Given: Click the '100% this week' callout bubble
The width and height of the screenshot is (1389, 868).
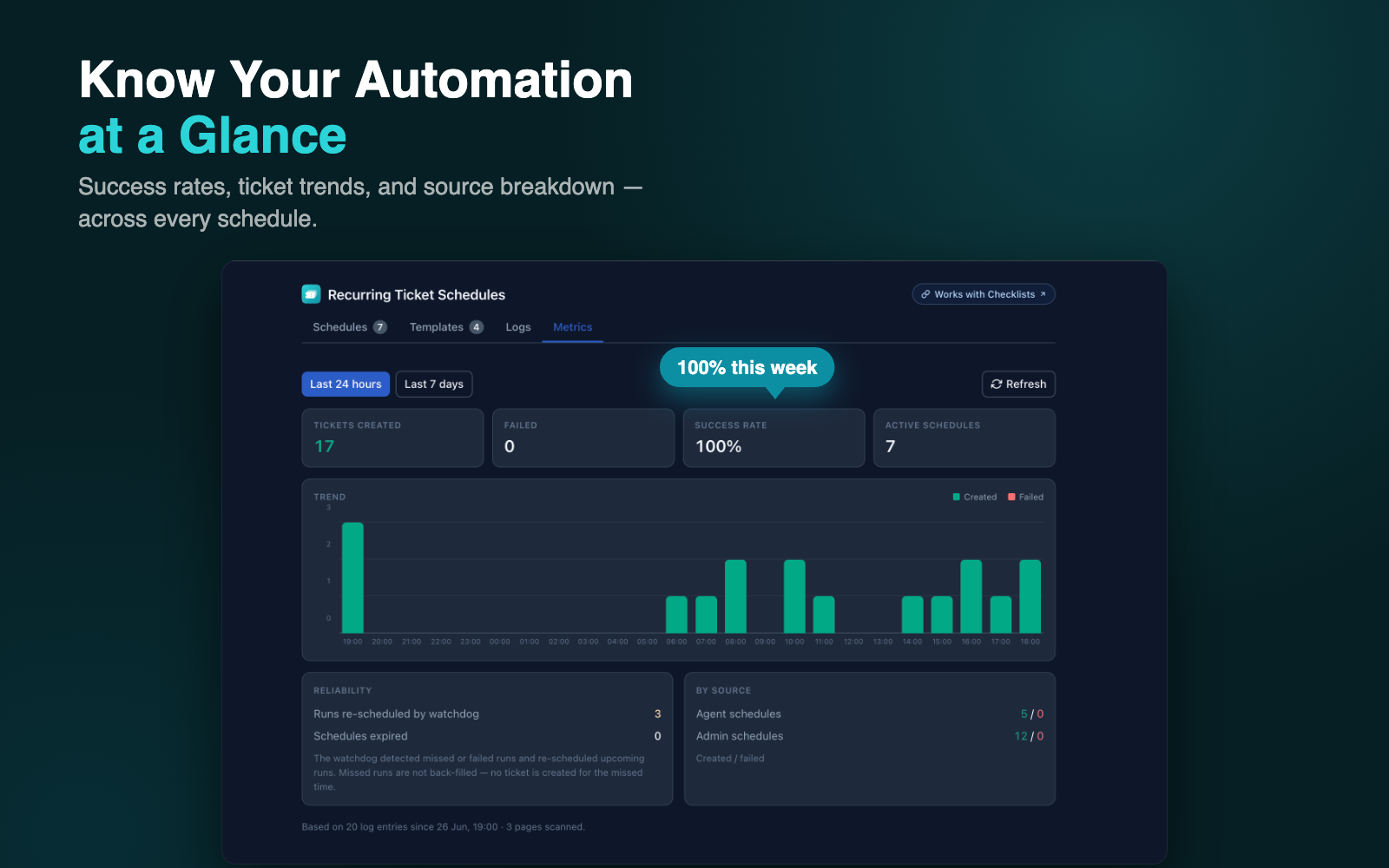Looking at the screenshot, I should (x=747, y=368).
